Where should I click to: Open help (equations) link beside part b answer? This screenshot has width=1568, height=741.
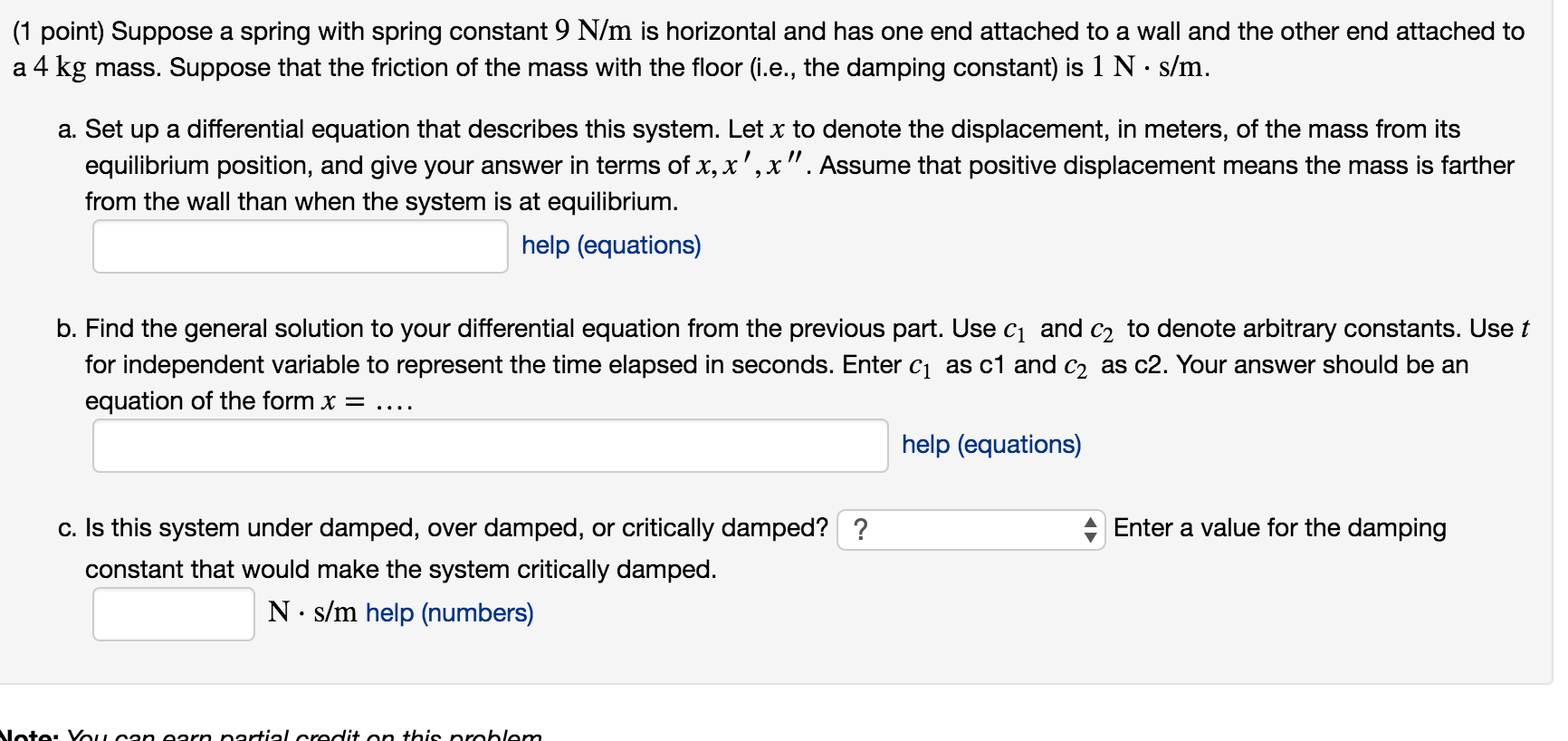tap(990, 445)
